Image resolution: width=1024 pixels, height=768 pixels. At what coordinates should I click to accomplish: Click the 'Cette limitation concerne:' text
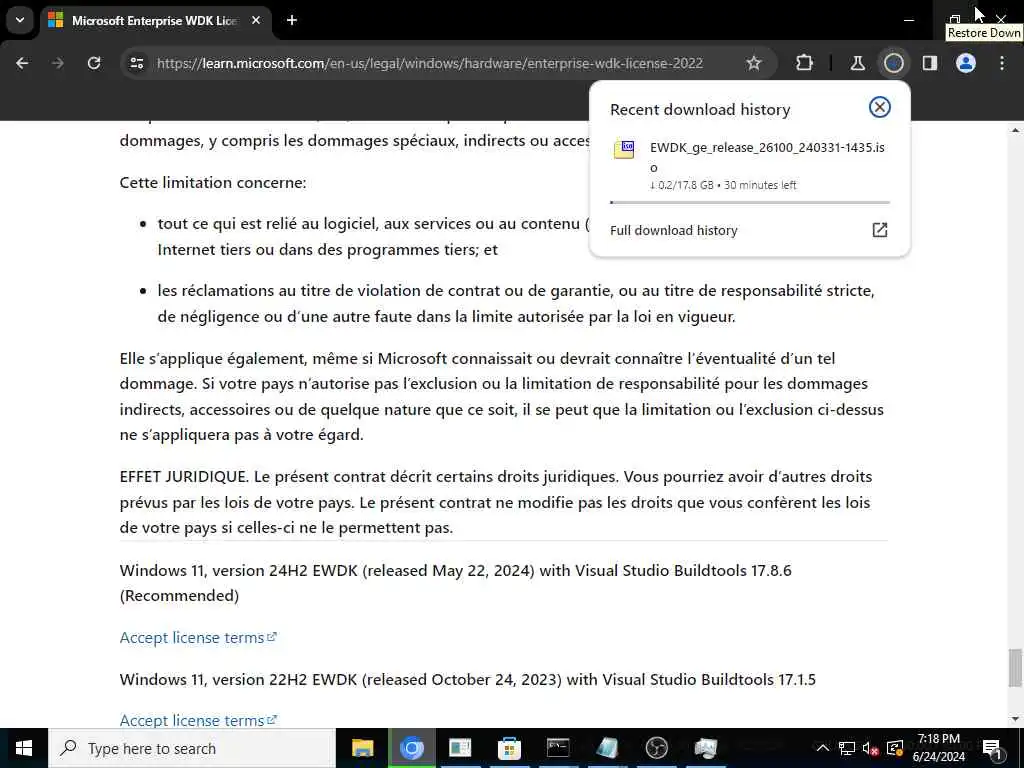coord(213,182)
